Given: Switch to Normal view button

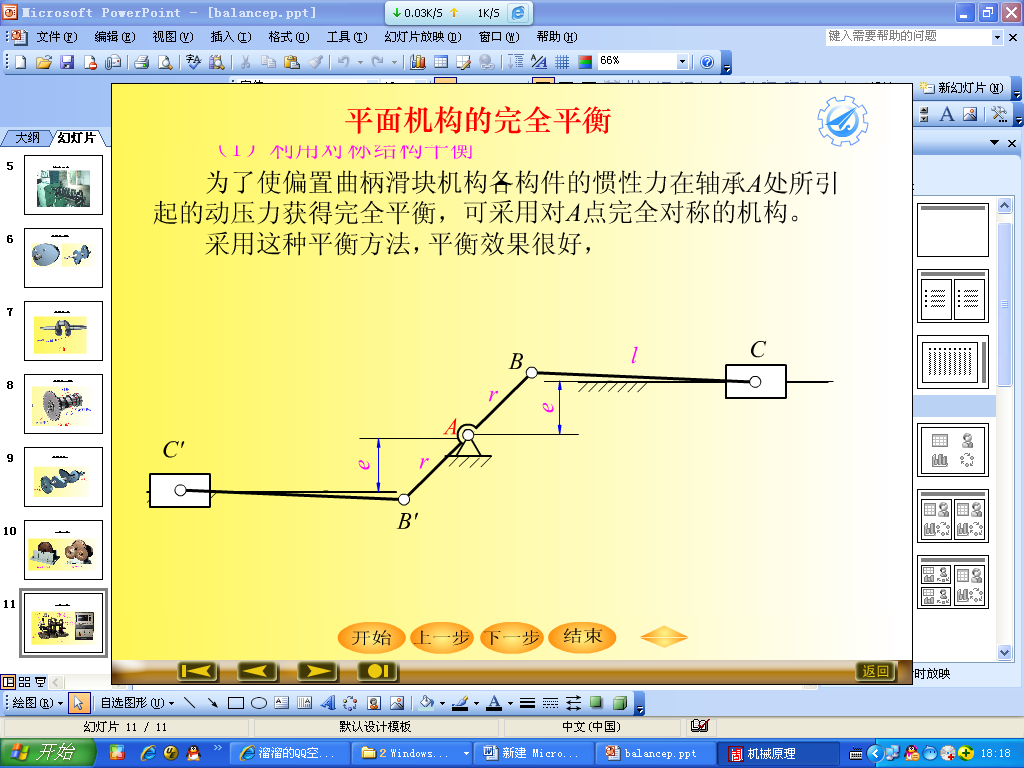Looking at the screenshot, I should [x=8, y=682].
